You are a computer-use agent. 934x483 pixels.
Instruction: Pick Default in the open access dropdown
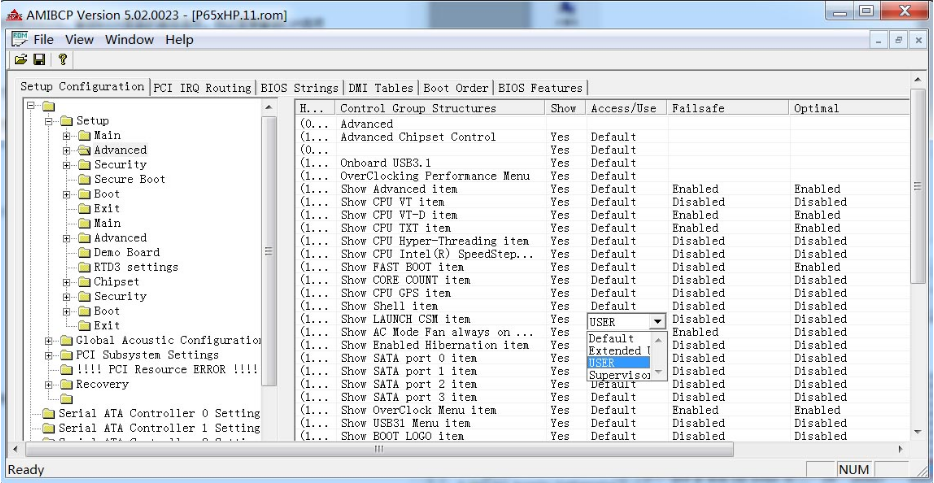click(611, 339)
